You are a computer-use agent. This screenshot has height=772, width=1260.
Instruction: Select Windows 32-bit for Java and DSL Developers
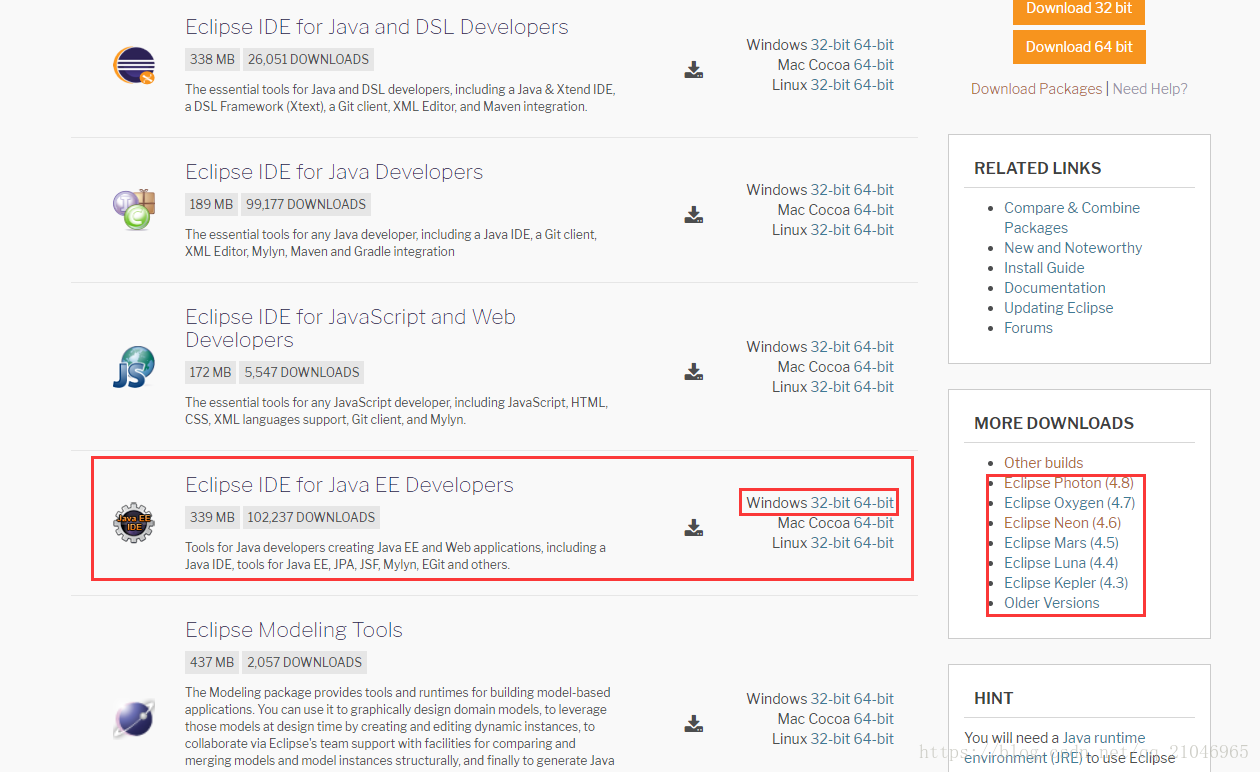point(830,45)
